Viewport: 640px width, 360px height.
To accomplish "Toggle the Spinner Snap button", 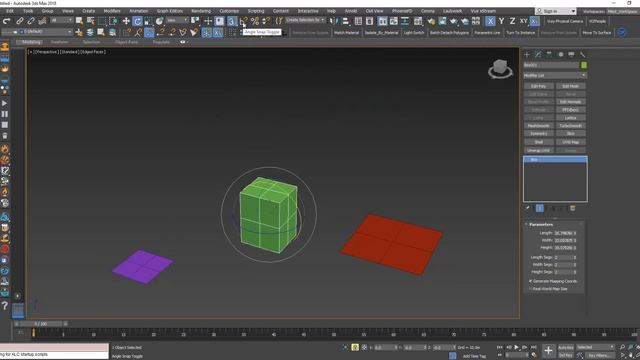I will click(x=266, y=21).
